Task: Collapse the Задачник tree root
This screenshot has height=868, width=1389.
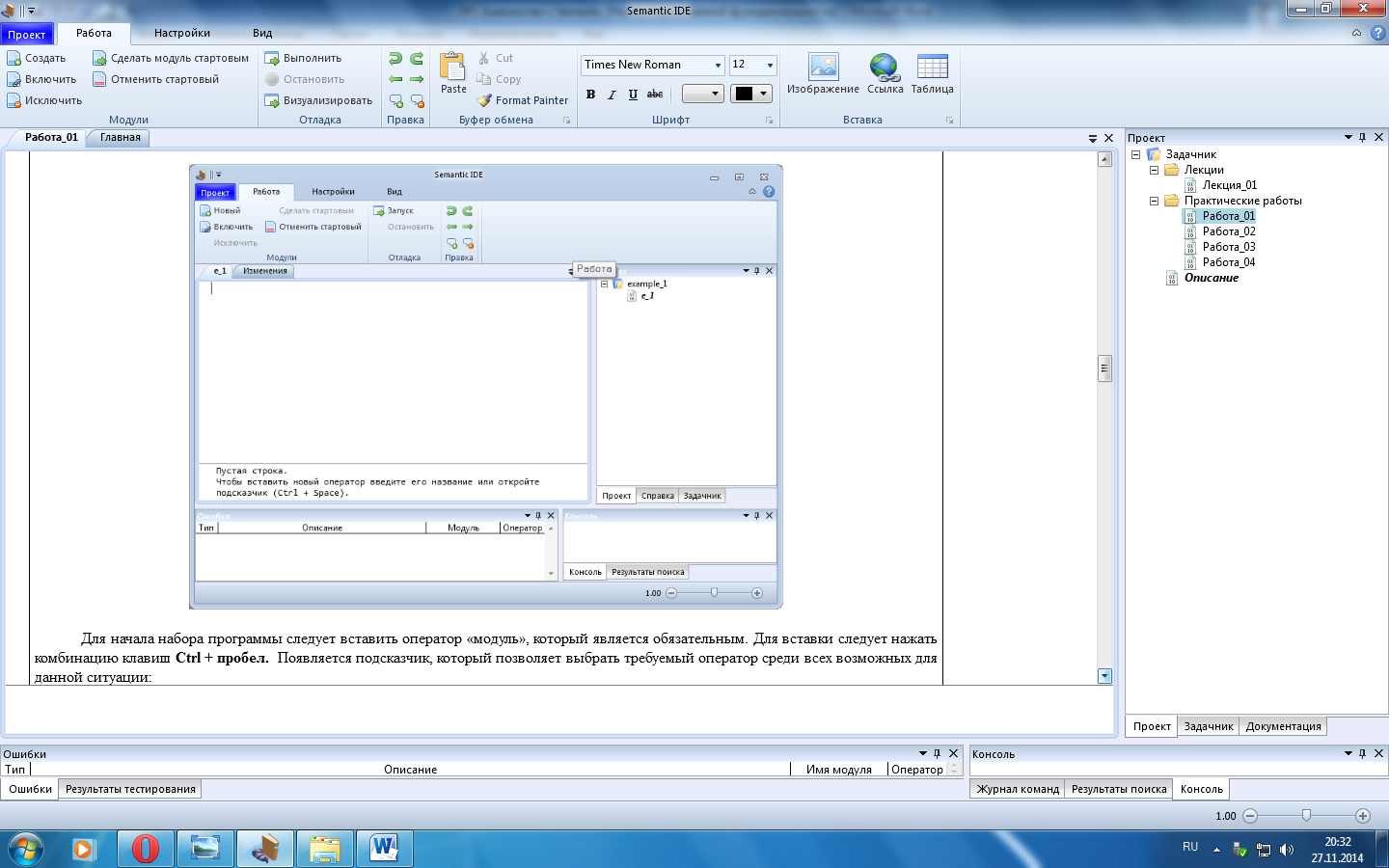Action: (x=1135, y=154)
